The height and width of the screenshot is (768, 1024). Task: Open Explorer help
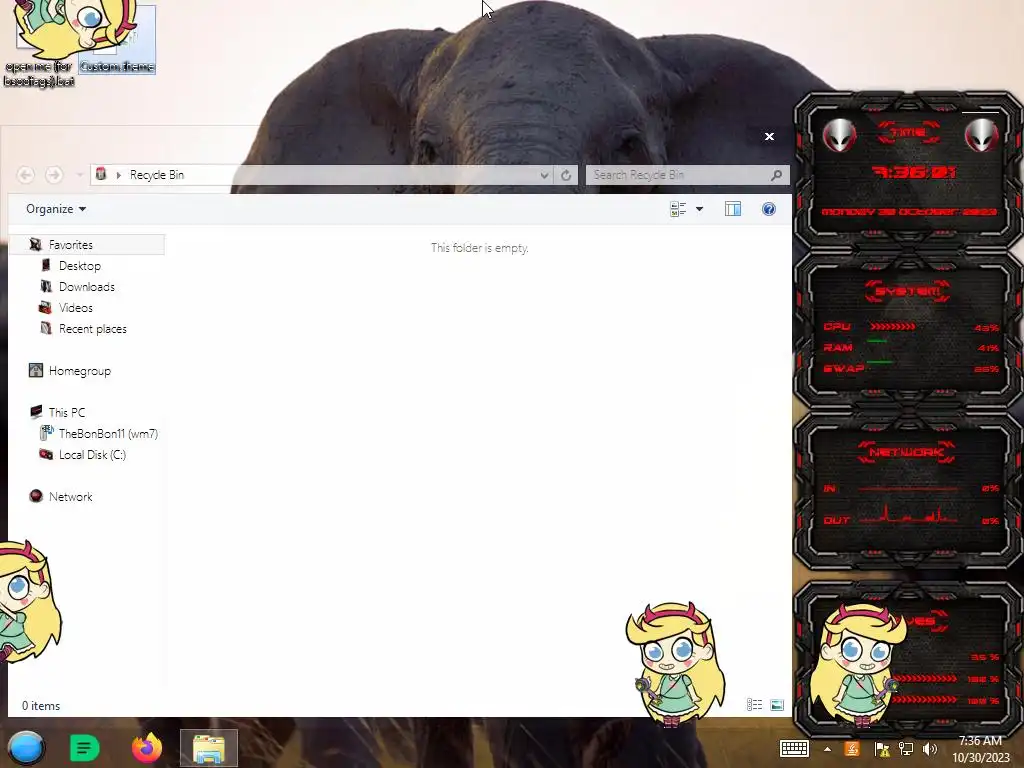click(x=769, y=209)
